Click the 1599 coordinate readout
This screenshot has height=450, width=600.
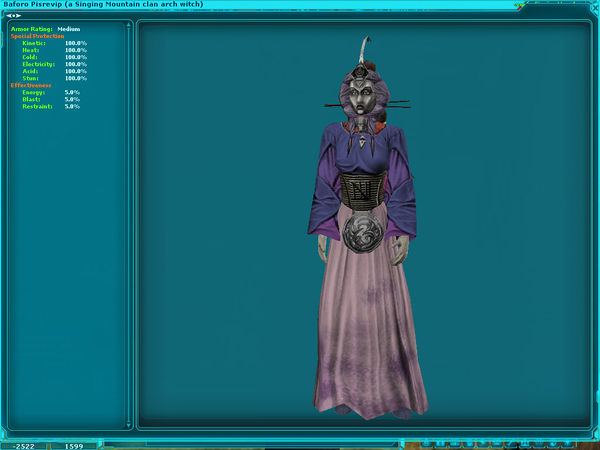coord(74,444)
